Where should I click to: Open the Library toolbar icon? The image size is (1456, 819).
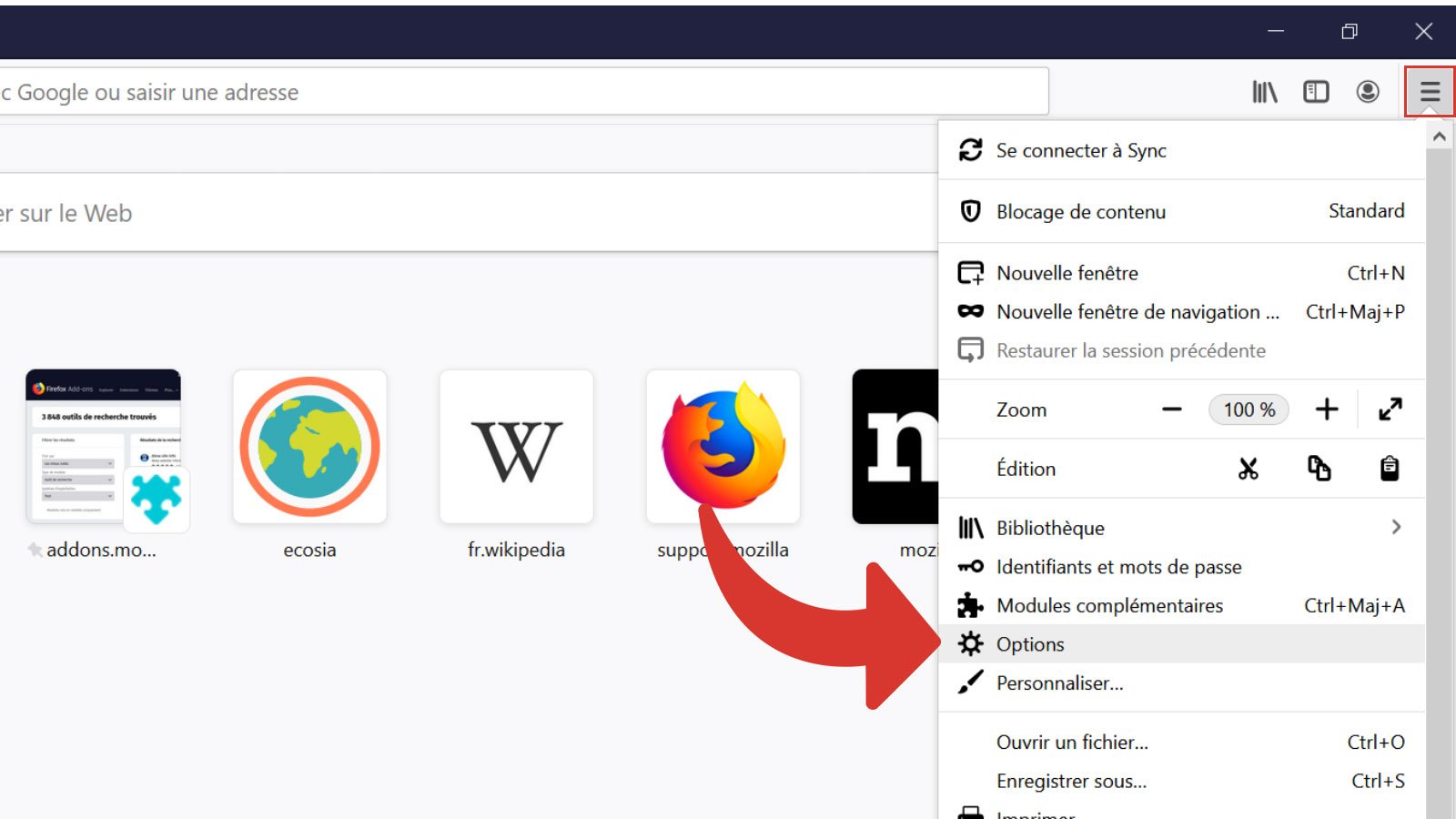pos(1265,91)
